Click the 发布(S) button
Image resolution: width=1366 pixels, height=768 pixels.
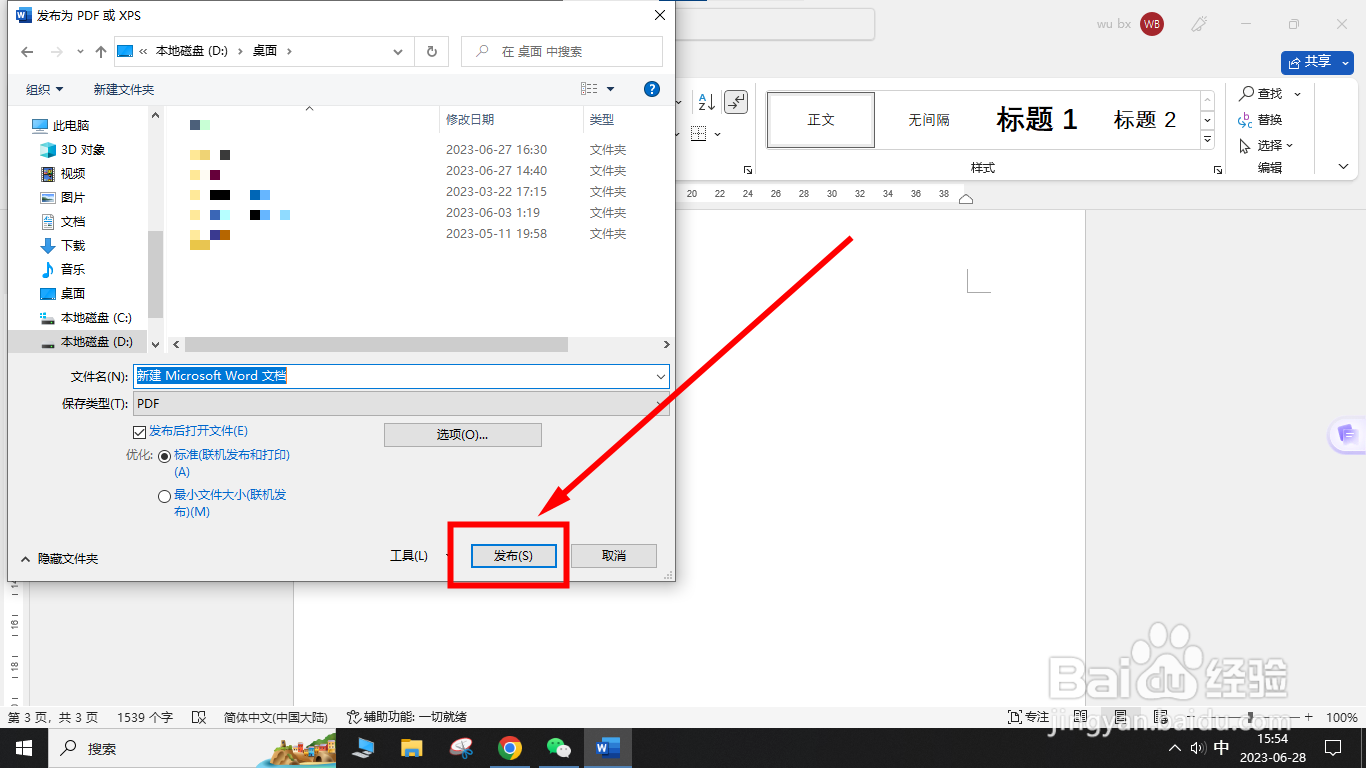pos(513,556)
